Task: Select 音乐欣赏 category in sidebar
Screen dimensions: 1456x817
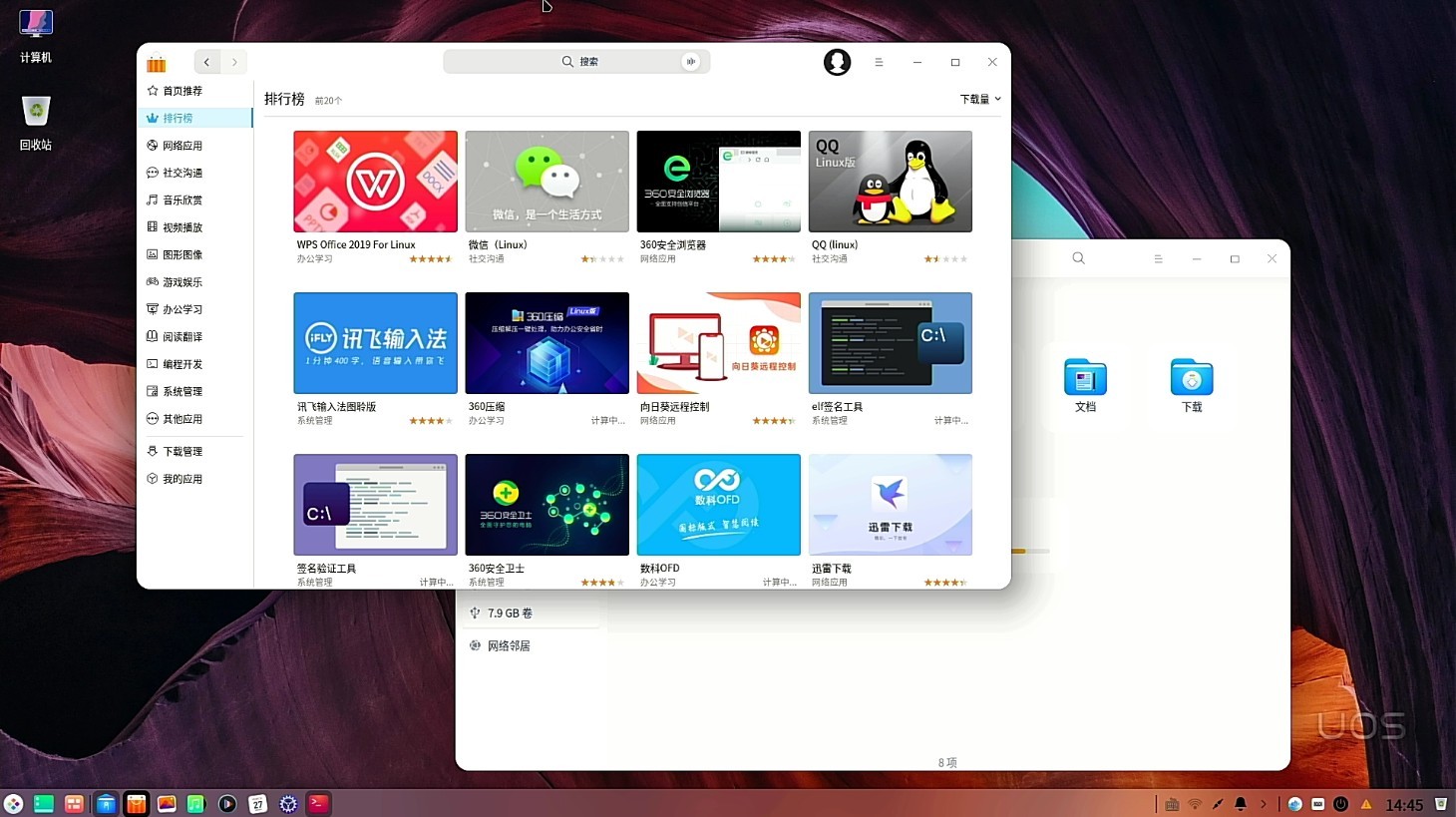Action: (x=182, y=201)
